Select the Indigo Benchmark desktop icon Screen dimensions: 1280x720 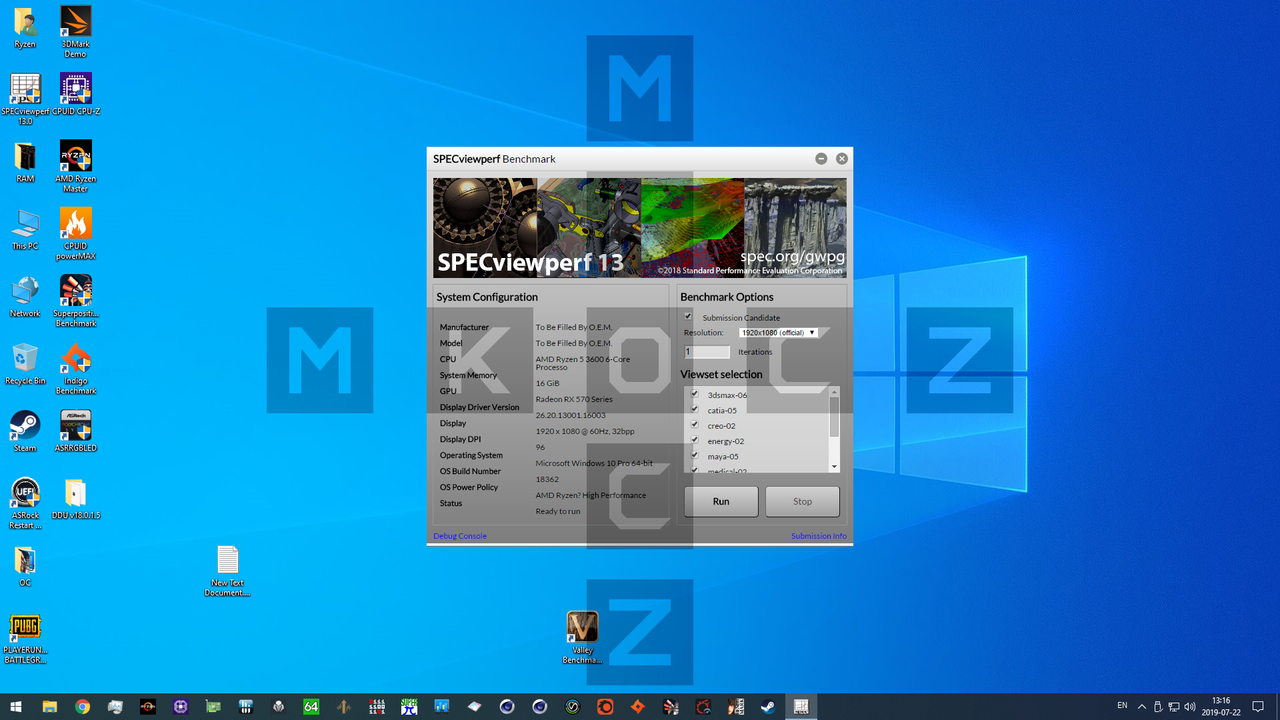(x=75, y=368)
